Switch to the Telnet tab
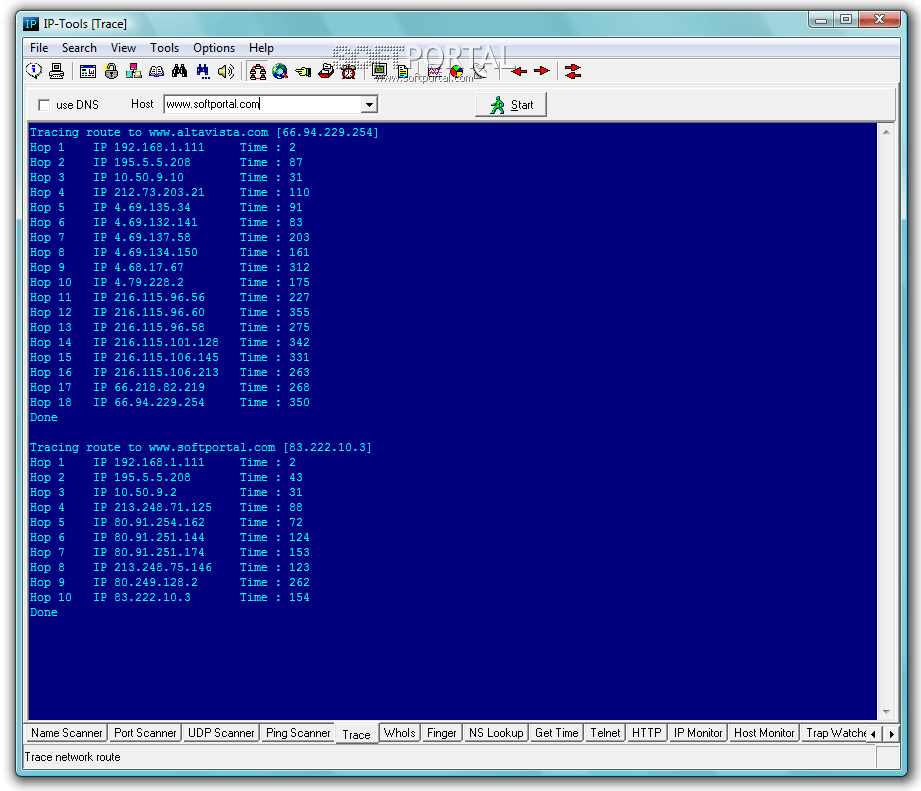 coord(605,733)
